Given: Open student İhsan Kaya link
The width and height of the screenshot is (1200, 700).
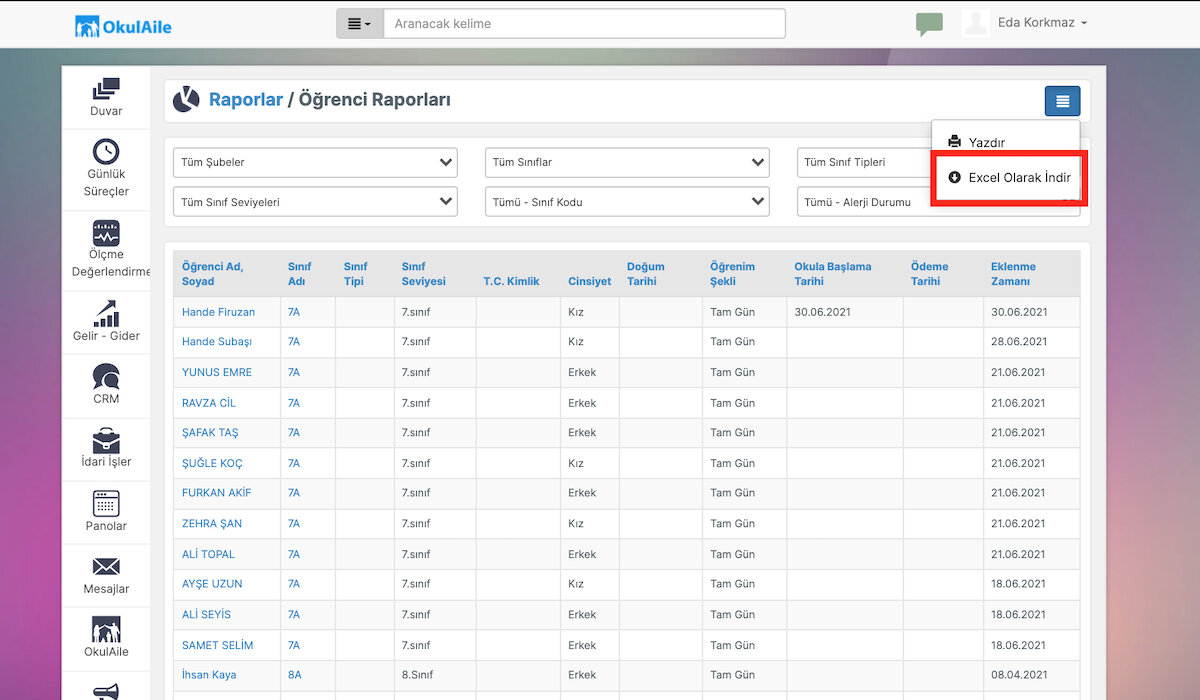Looking at the screenshot, I should pyautogui.click(x=209, y=675).
